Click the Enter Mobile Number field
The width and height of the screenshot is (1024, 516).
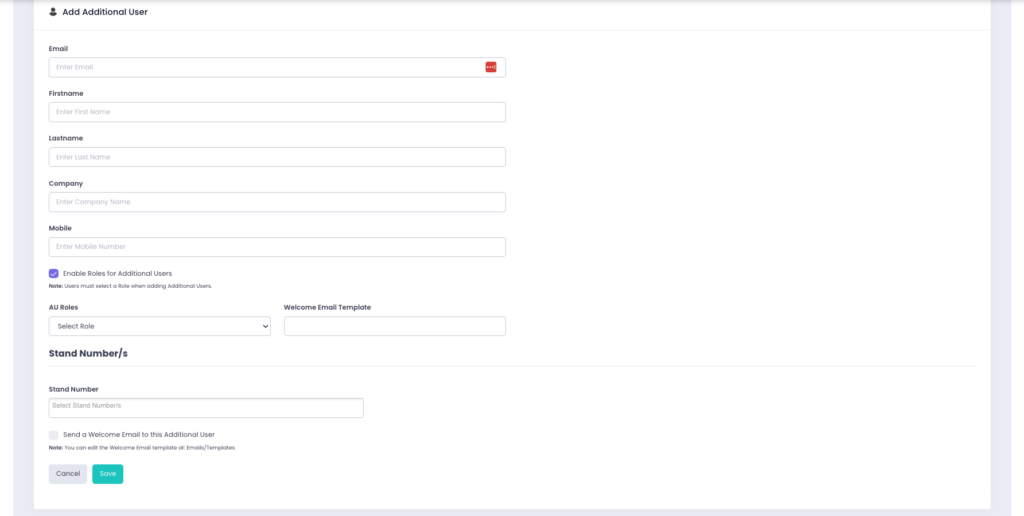(x=277, y=247)
